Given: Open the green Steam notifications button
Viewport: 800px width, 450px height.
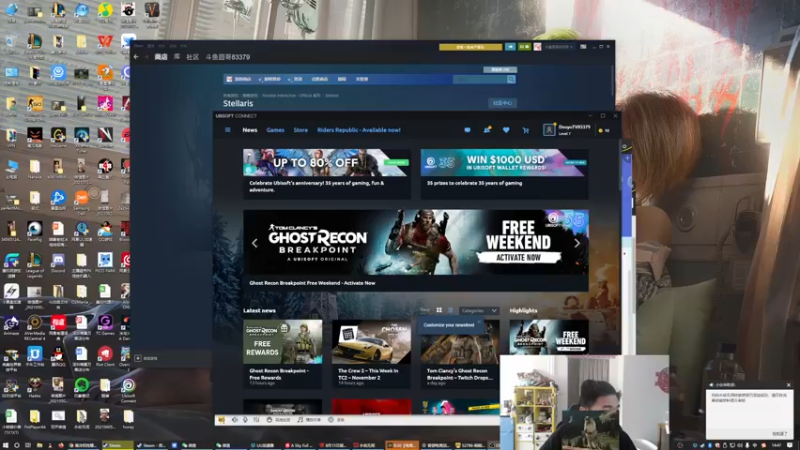Looking at the screenshot, I should (x=524, y=47).
